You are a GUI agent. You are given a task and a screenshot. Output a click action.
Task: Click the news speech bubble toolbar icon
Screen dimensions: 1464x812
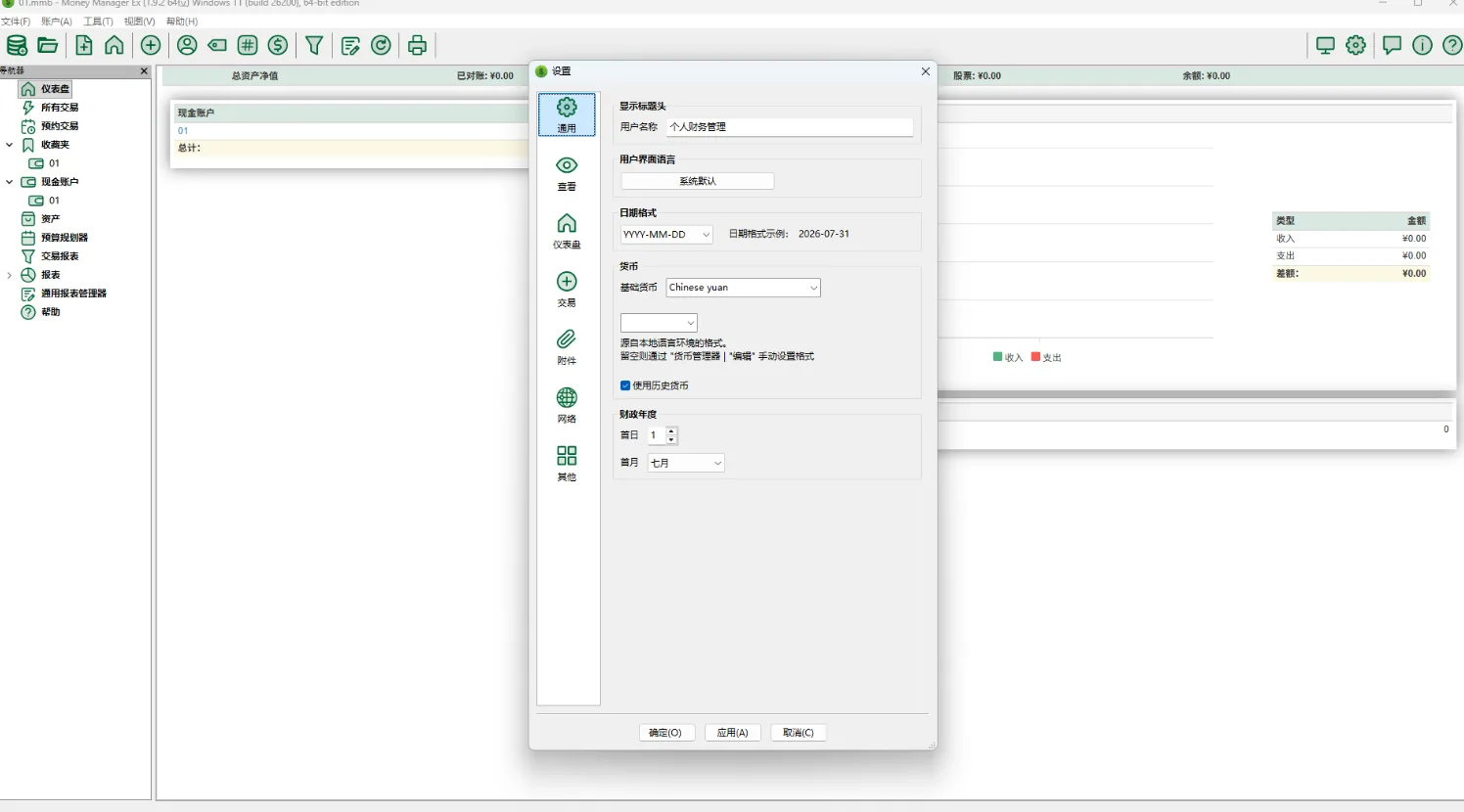(1393, 45)
